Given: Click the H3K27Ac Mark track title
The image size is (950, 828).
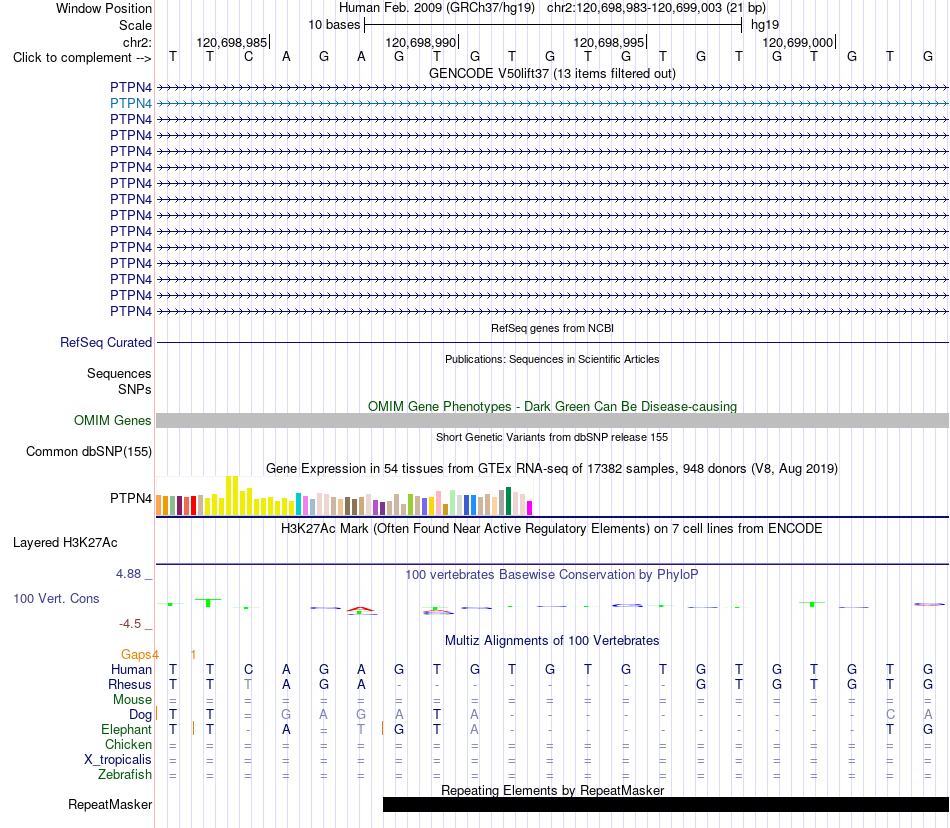Looking at the screenshot, I should [552, 528].
